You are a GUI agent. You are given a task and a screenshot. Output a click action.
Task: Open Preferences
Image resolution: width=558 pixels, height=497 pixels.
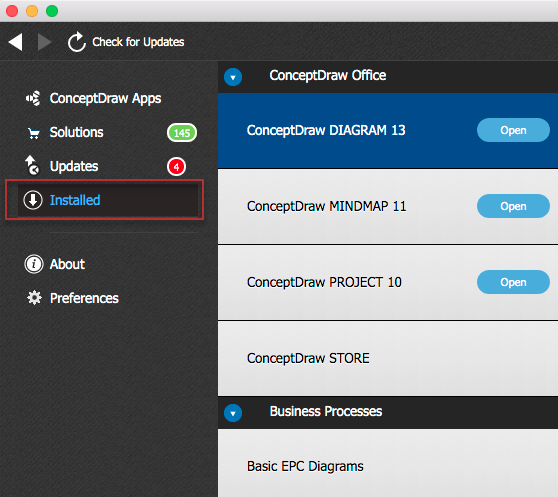click(x=84, y=298)
